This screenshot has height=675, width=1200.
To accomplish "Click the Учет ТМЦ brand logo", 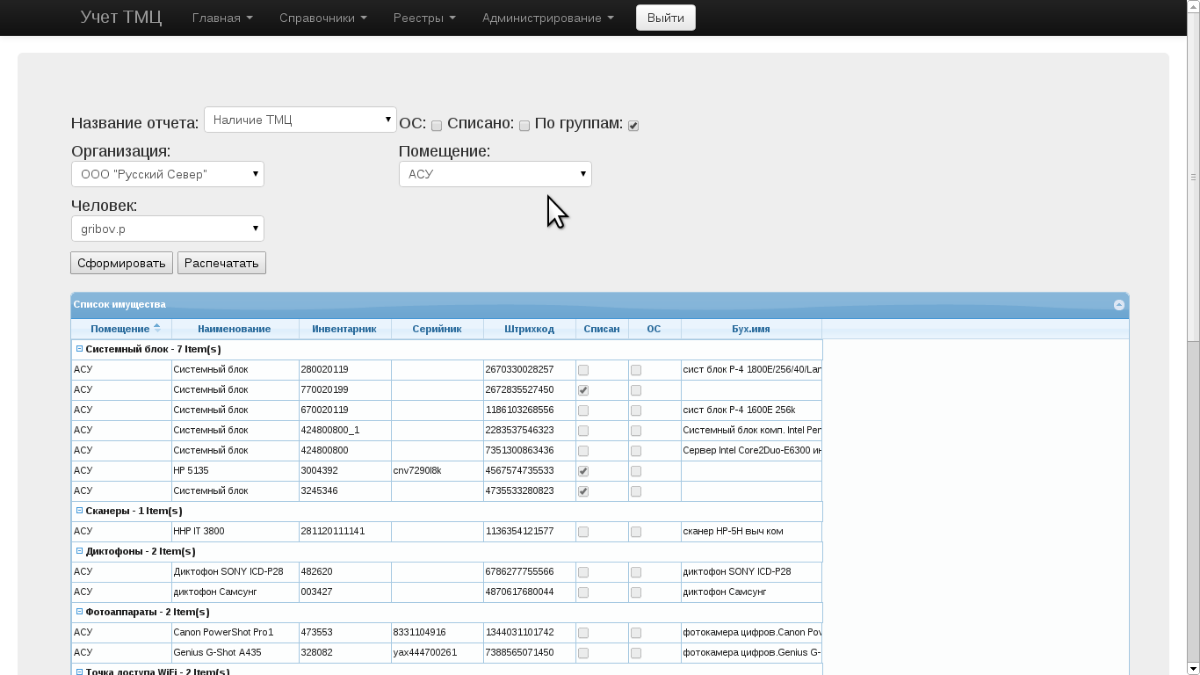I will [121, 18].
